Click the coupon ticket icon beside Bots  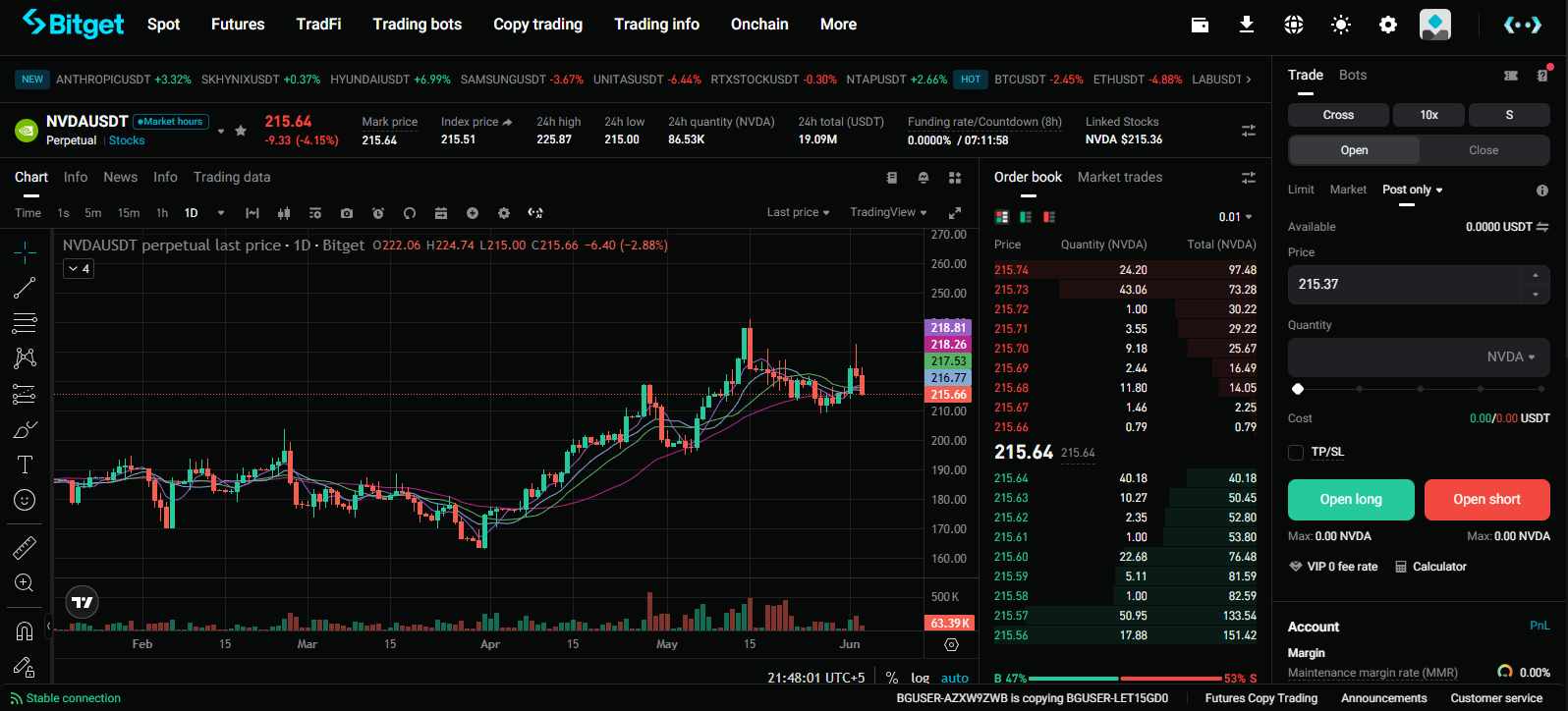[x=1511, y=76]
